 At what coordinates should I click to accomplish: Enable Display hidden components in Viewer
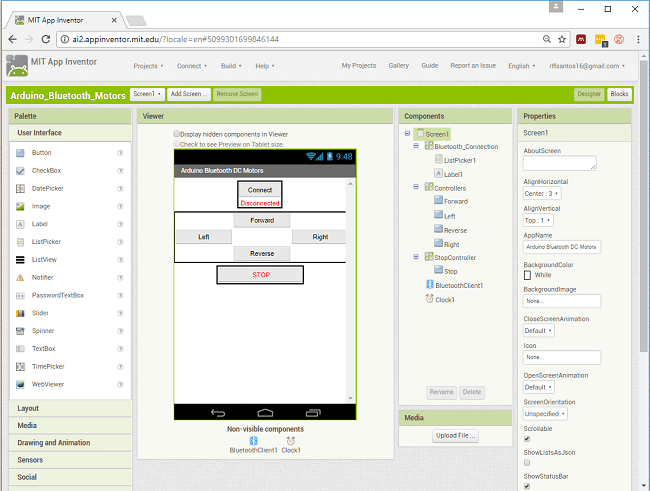[x=177, y=133]
